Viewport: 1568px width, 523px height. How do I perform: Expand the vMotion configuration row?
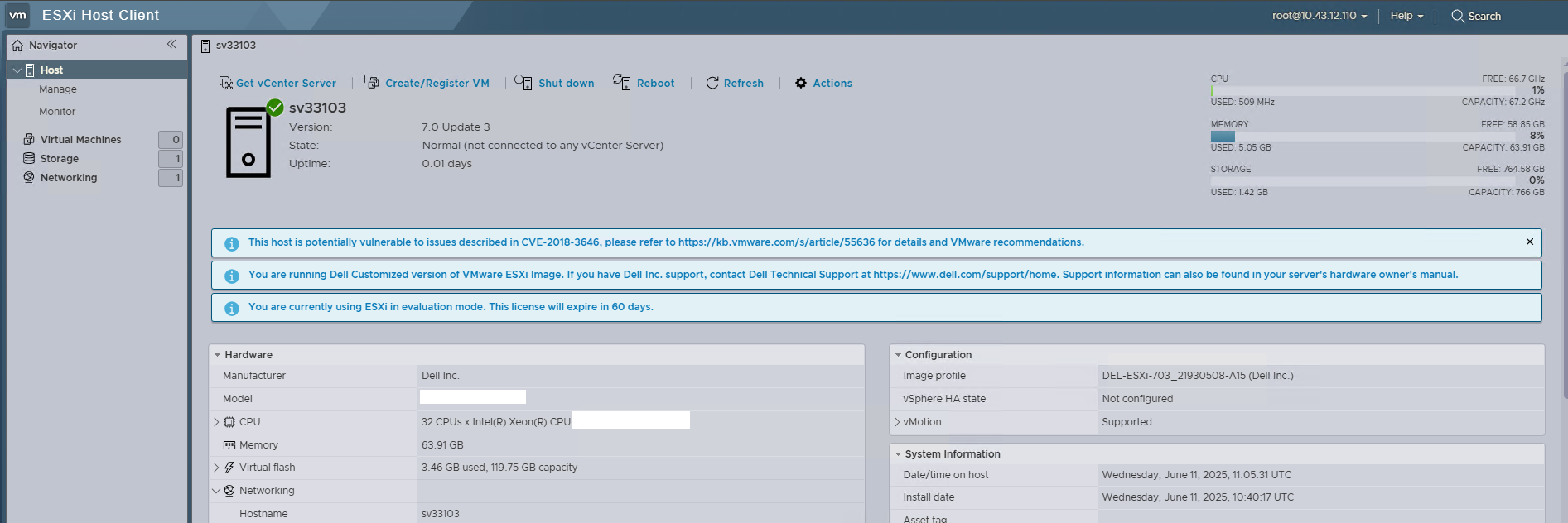coord(897,422)
